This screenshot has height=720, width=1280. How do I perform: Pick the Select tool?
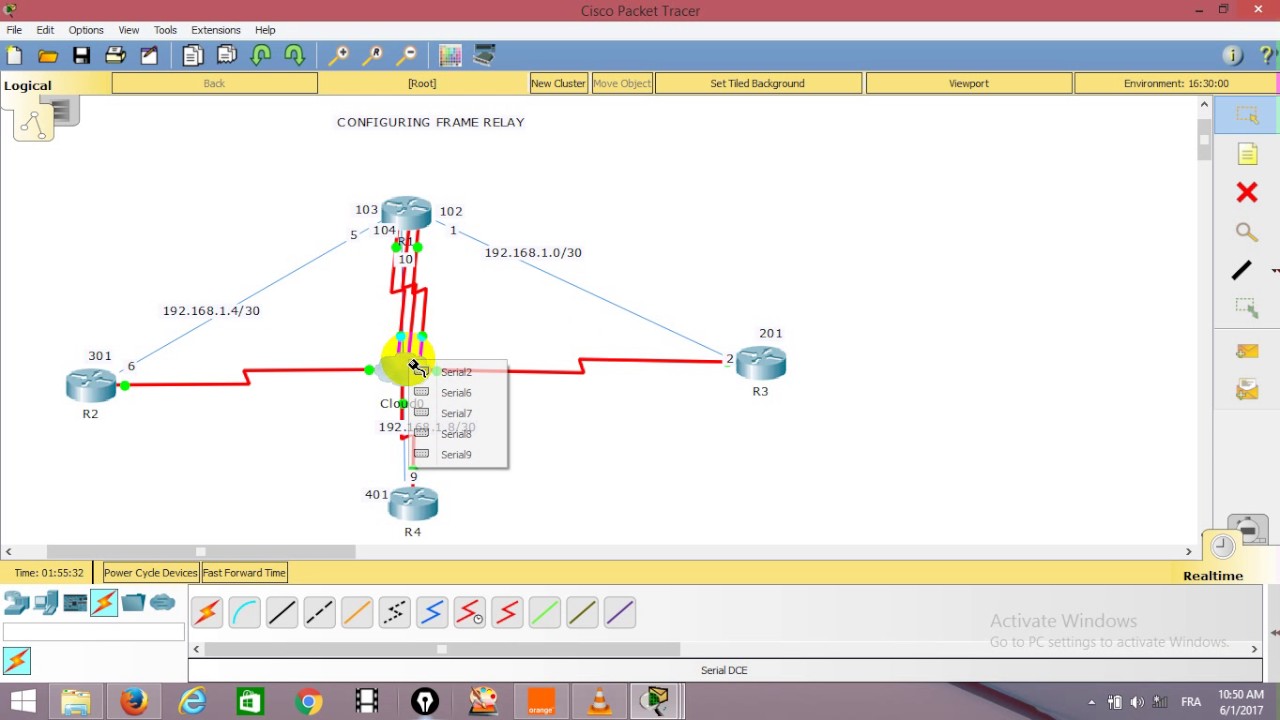(x=1246, y=116)
